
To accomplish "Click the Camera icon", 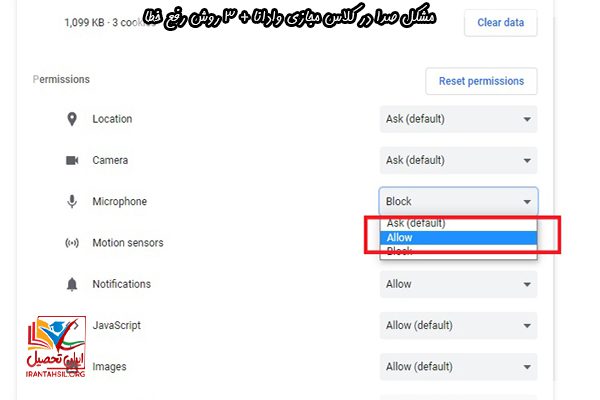I will (x=72, y=160).
